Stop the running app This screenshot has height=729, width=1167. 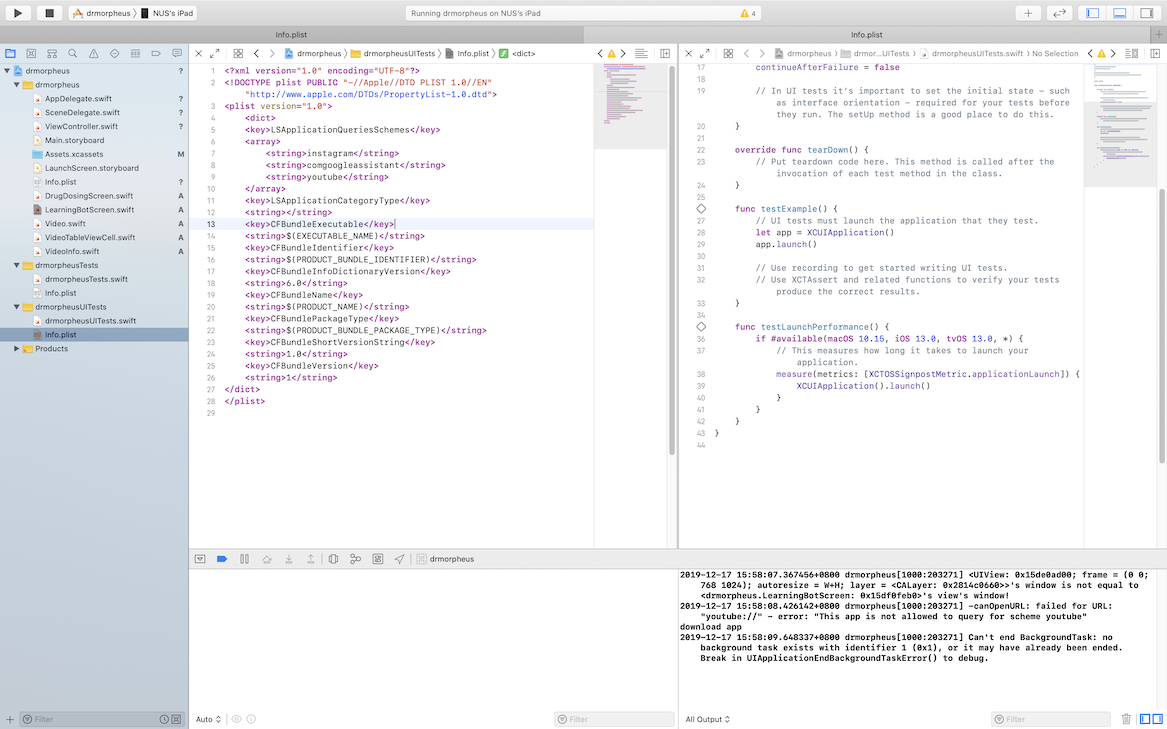[49, 13]
